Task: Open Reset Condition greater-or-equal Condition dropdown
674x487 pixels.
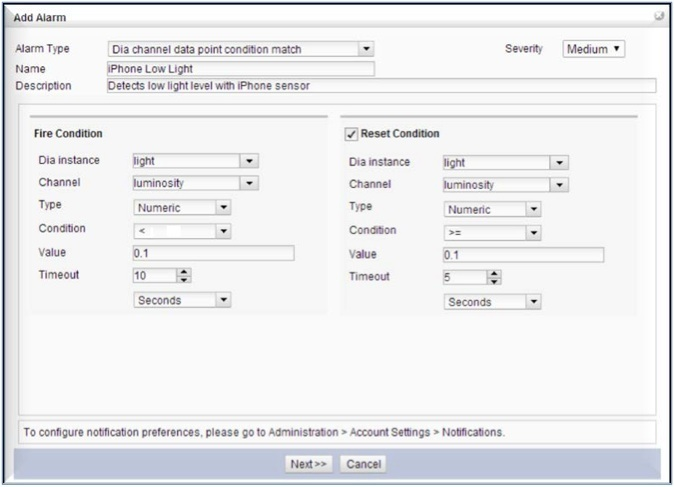Action: [x=533, y=233]
